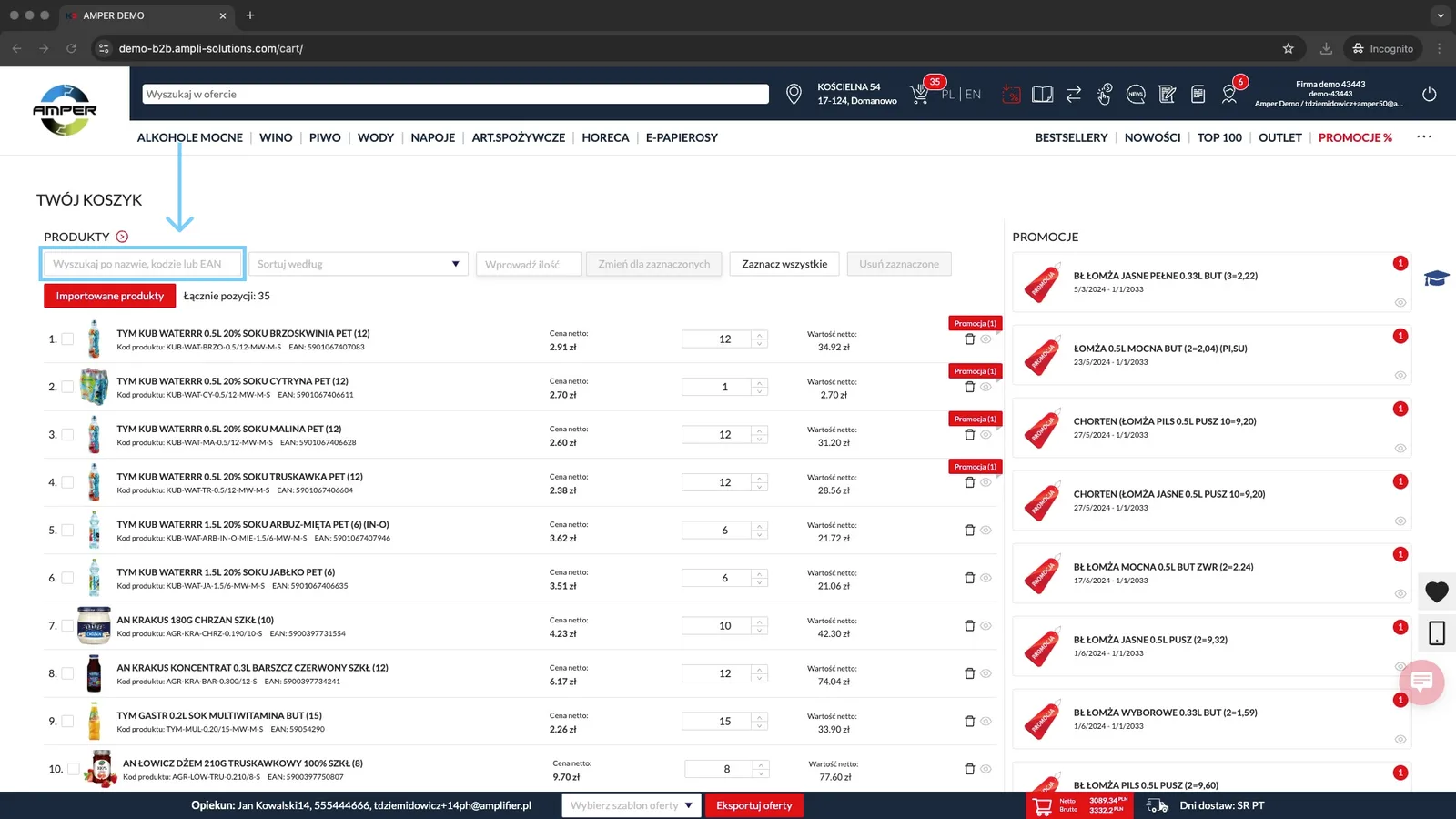
Task: Adjust the quantity stepper for SOKU TRUSKAWKA
Action: tap(759, 482)
